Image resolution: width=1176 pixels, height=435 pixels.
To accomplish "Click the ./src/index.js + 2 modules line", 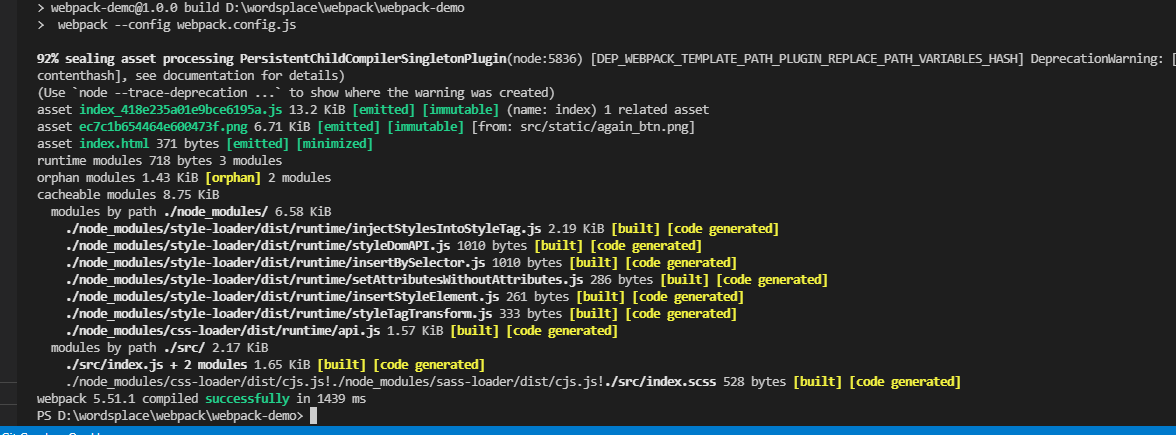I will pyautogui.click(x=275, y=364).
